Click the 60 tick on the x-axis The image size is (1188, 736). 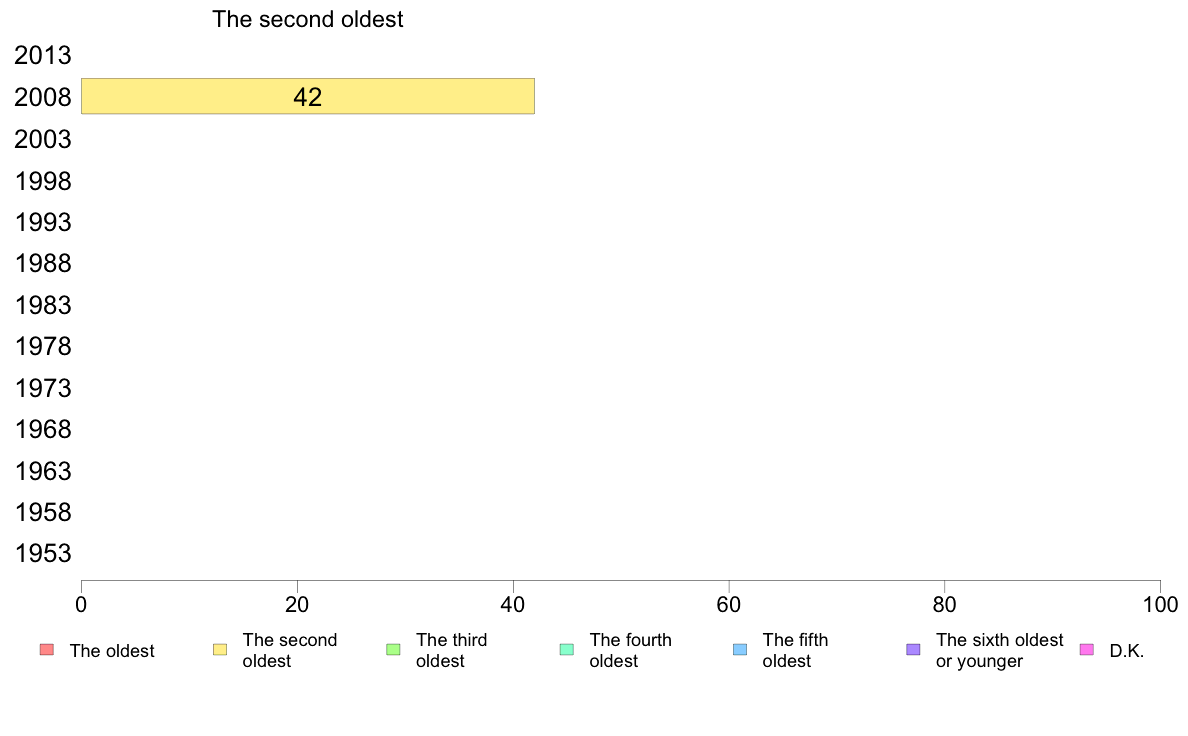pos(729,604)
